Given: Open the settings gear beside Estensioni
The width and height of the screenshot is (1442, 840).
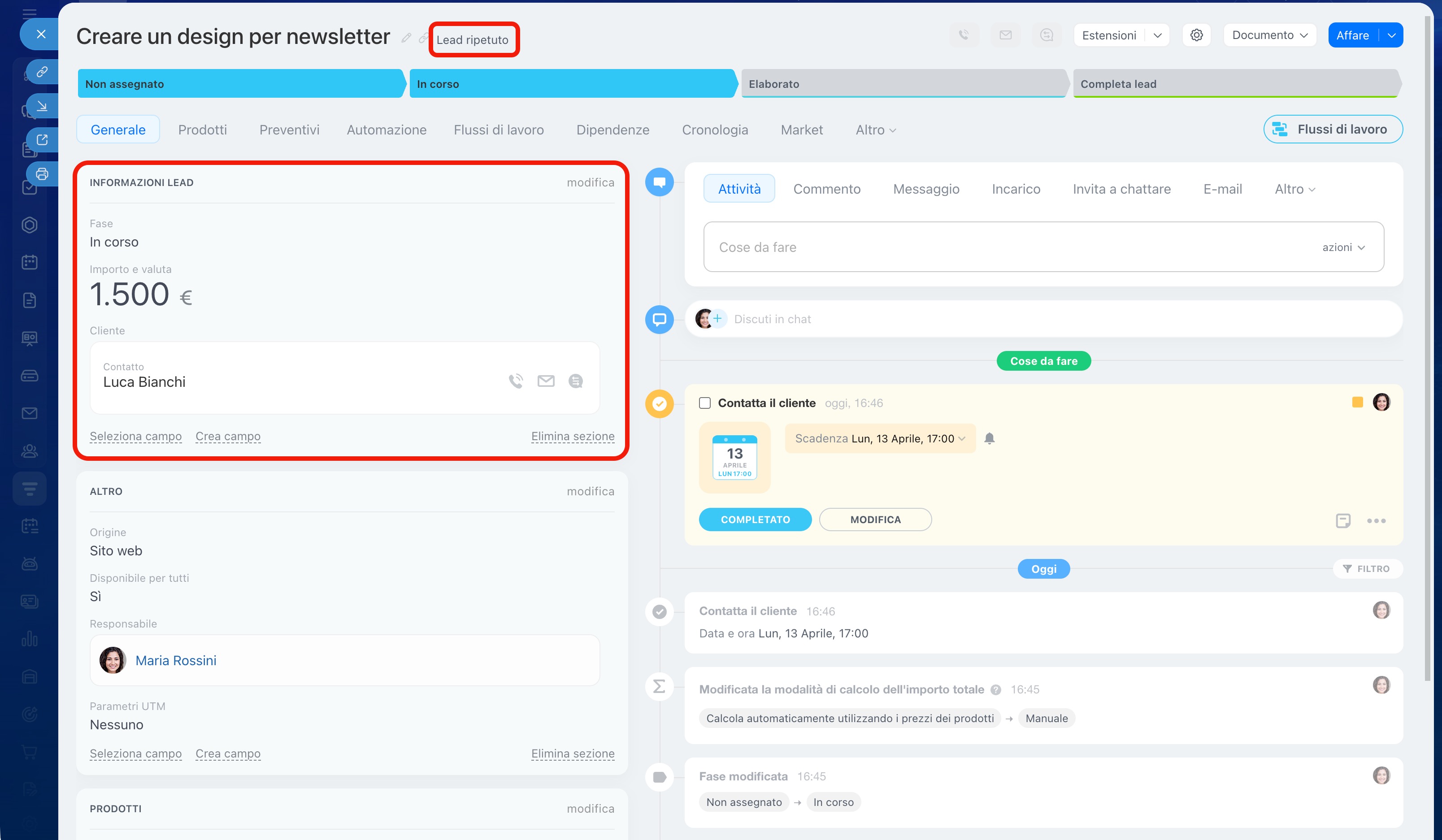Looking at the screenshot, I should [1196, 35].
